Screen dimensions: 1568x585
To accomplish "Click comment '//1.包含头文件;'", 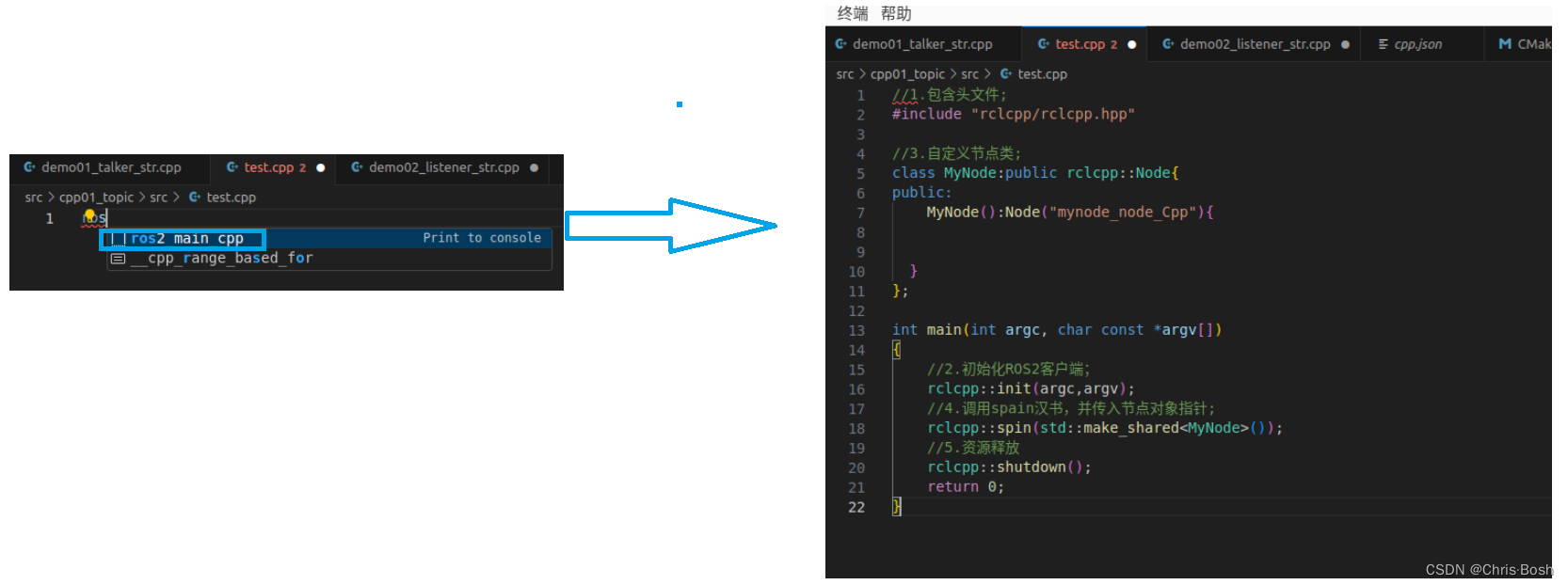I will (950, 95).
